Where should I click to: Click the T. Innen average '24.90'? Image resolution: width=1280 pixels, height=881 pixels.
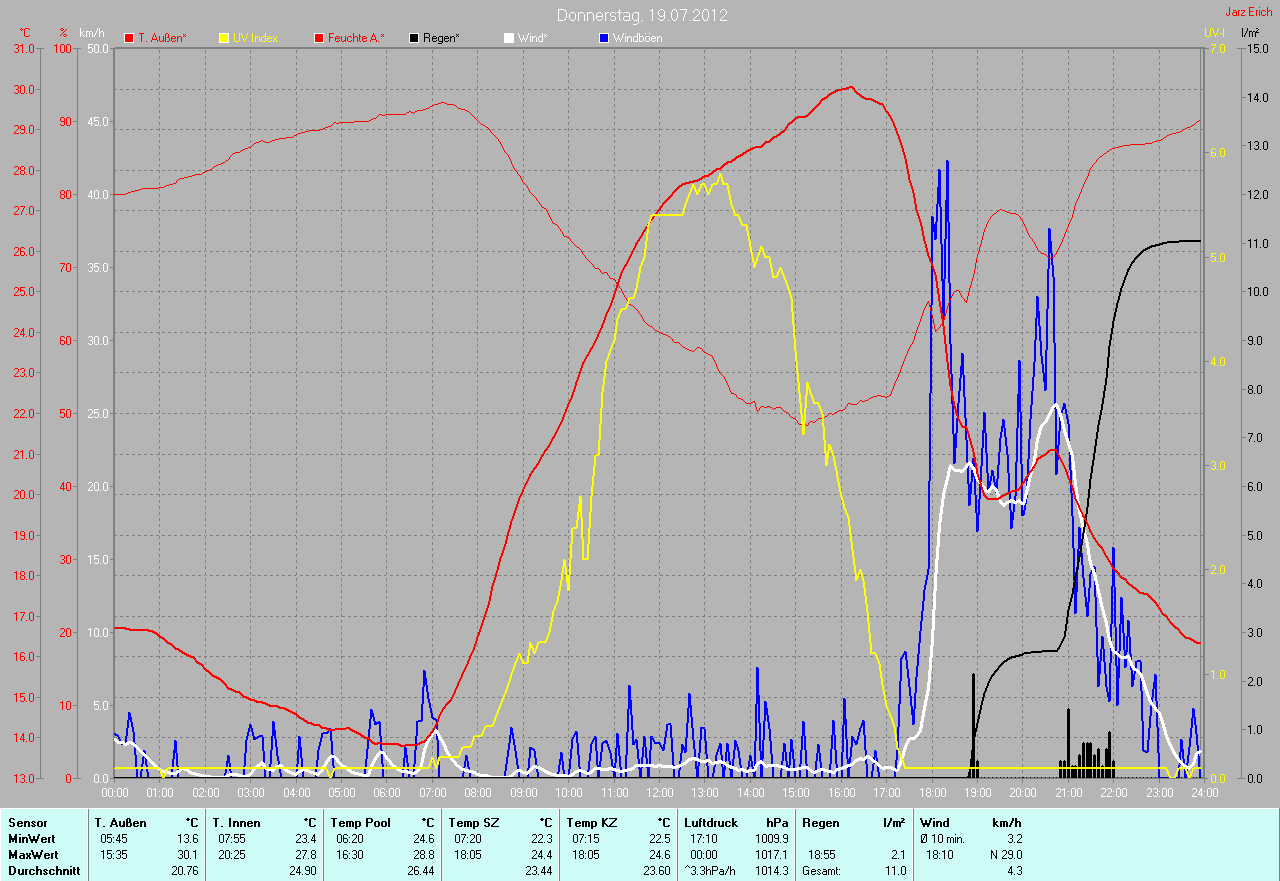tap(302, 871)
